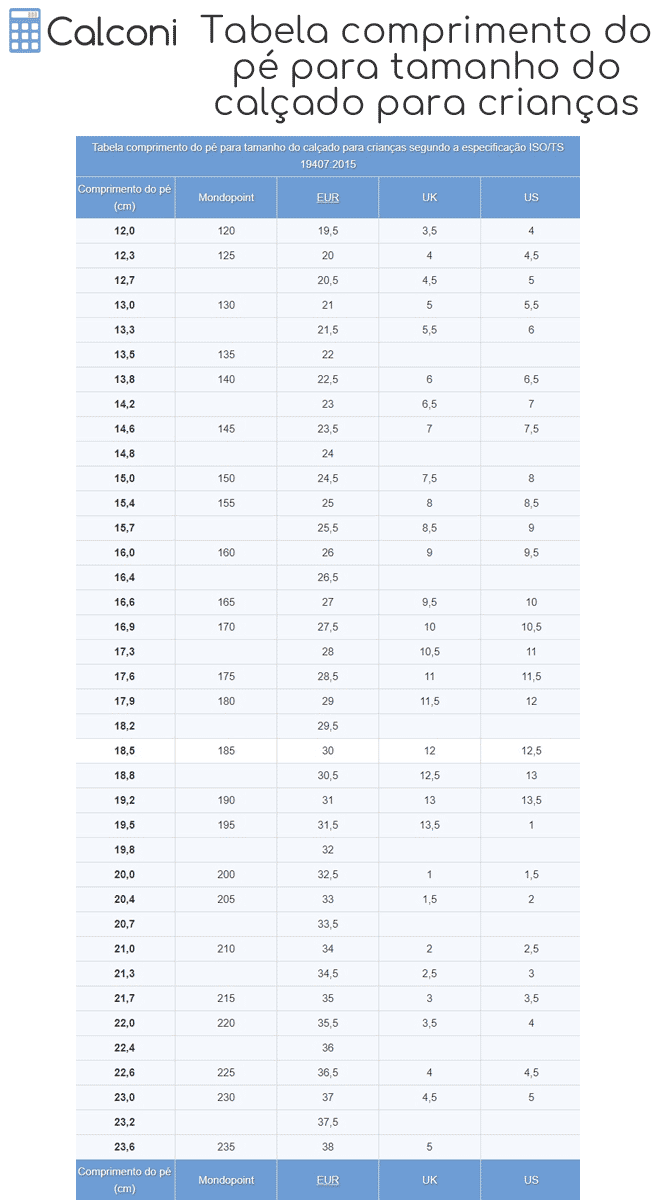Click the EUR 38 size cell
This screenshot has height=1200, width=670.
(328, 1147)
